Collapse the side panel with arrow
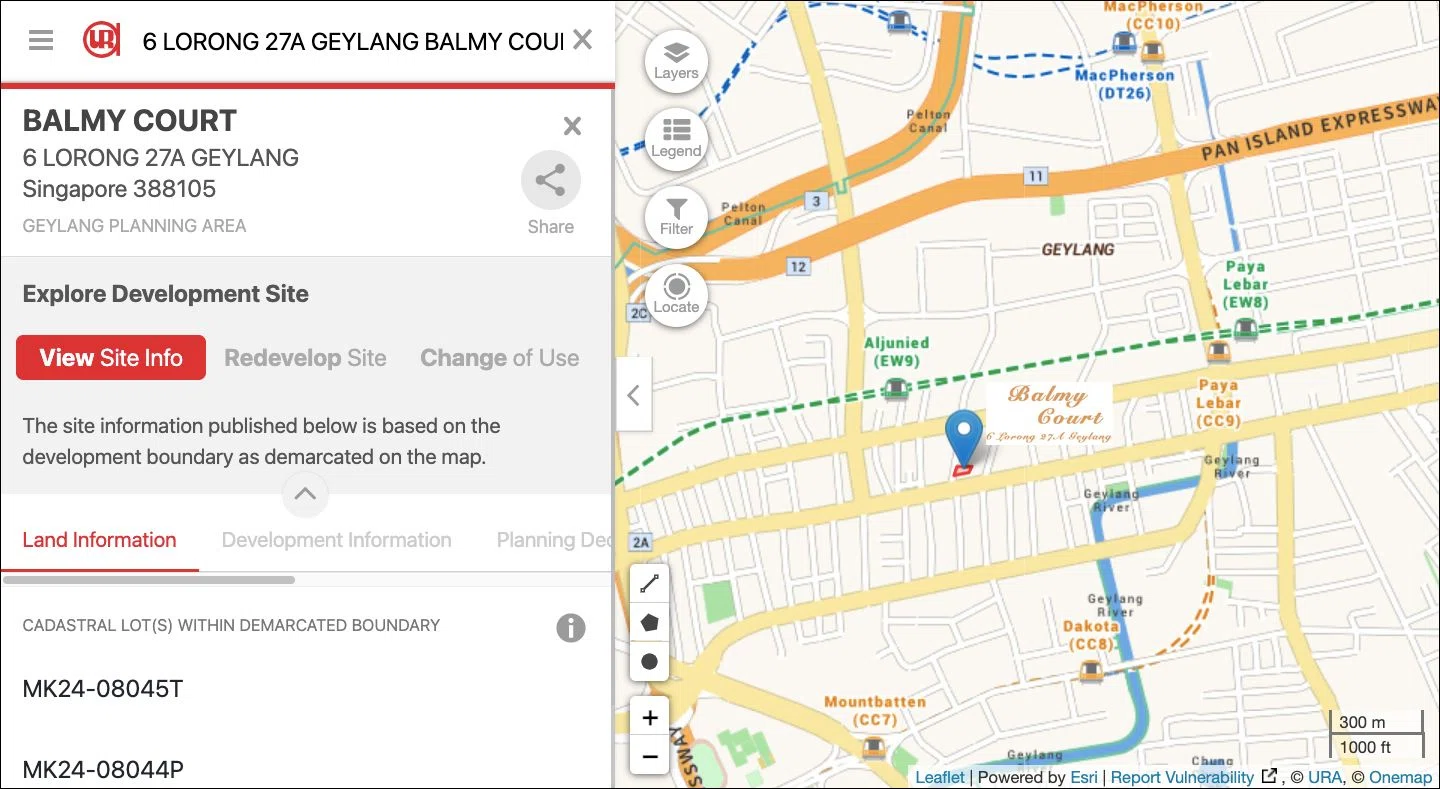The image size is (1440, 789). point(633,395)
